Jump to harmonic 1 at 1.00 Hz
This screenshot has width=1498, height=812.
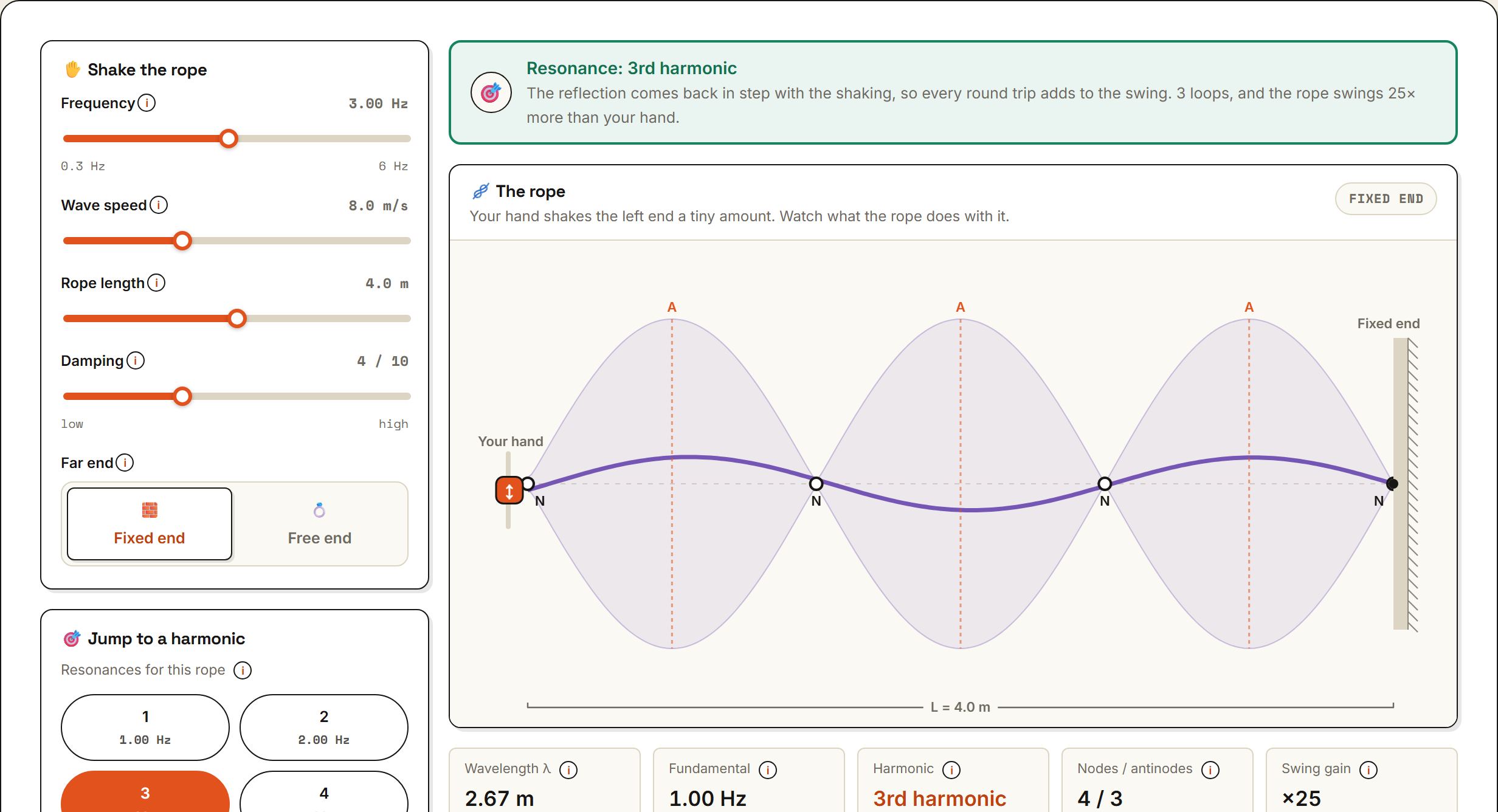pos(145,727)
